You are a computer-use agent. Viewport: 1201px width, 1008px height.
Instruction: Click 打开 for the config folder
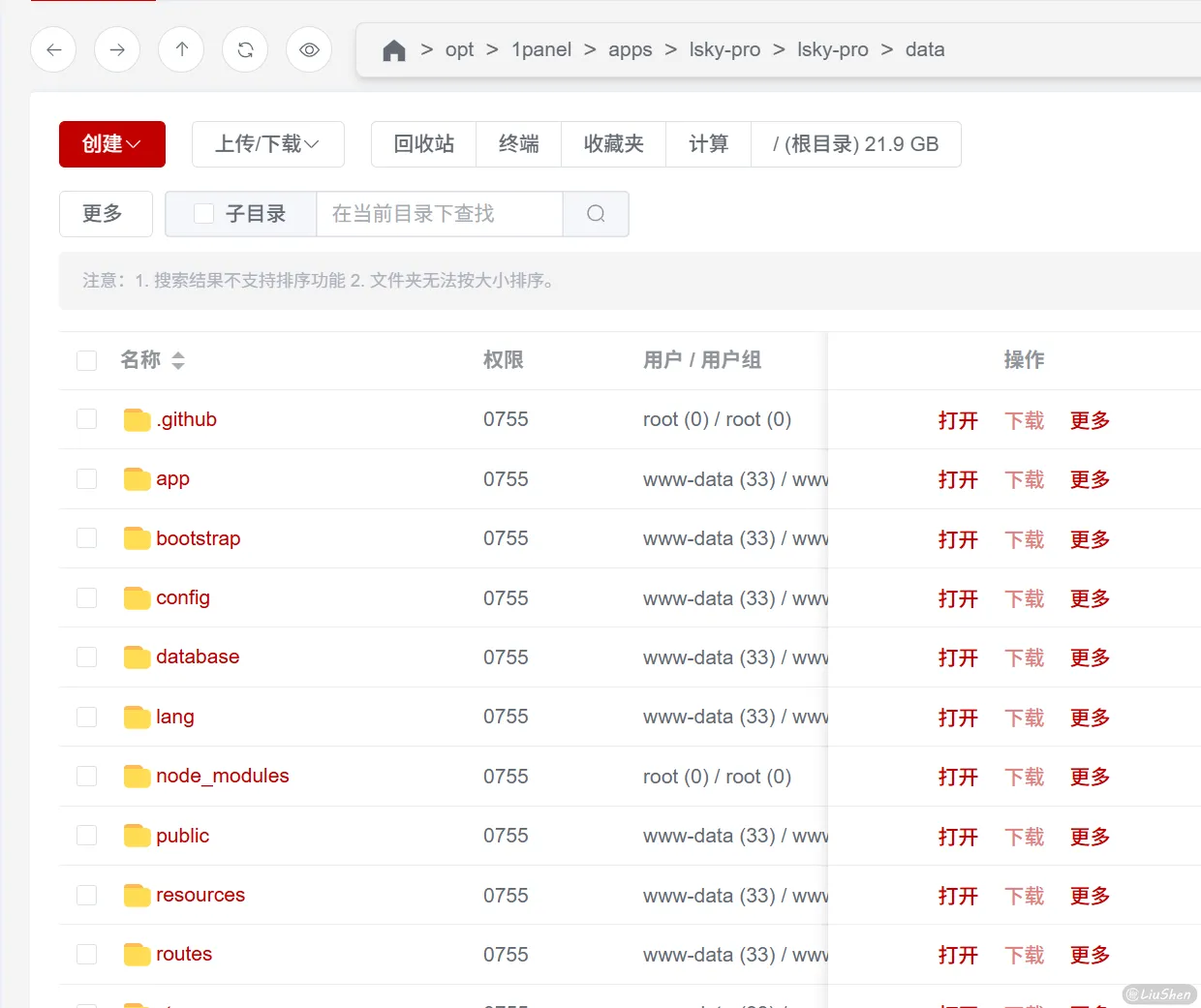click(x=957, y=599)
